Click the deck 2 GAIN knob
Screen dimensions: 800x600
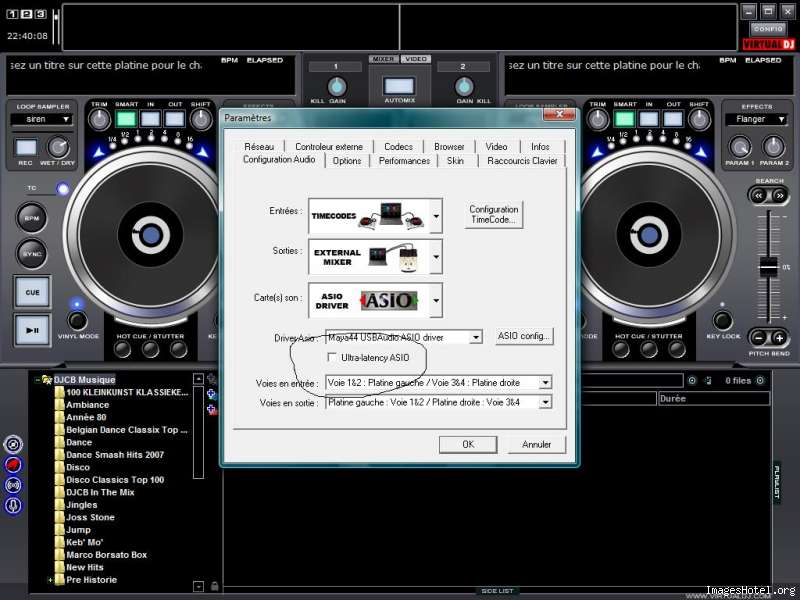point(464,87)
